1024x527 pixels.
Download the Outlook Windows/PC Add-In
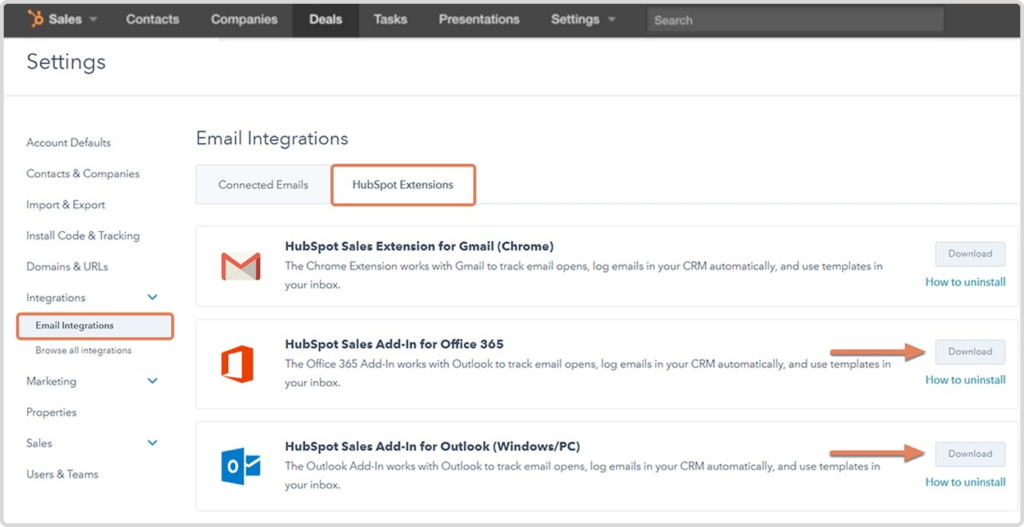[x=970, y=454]
